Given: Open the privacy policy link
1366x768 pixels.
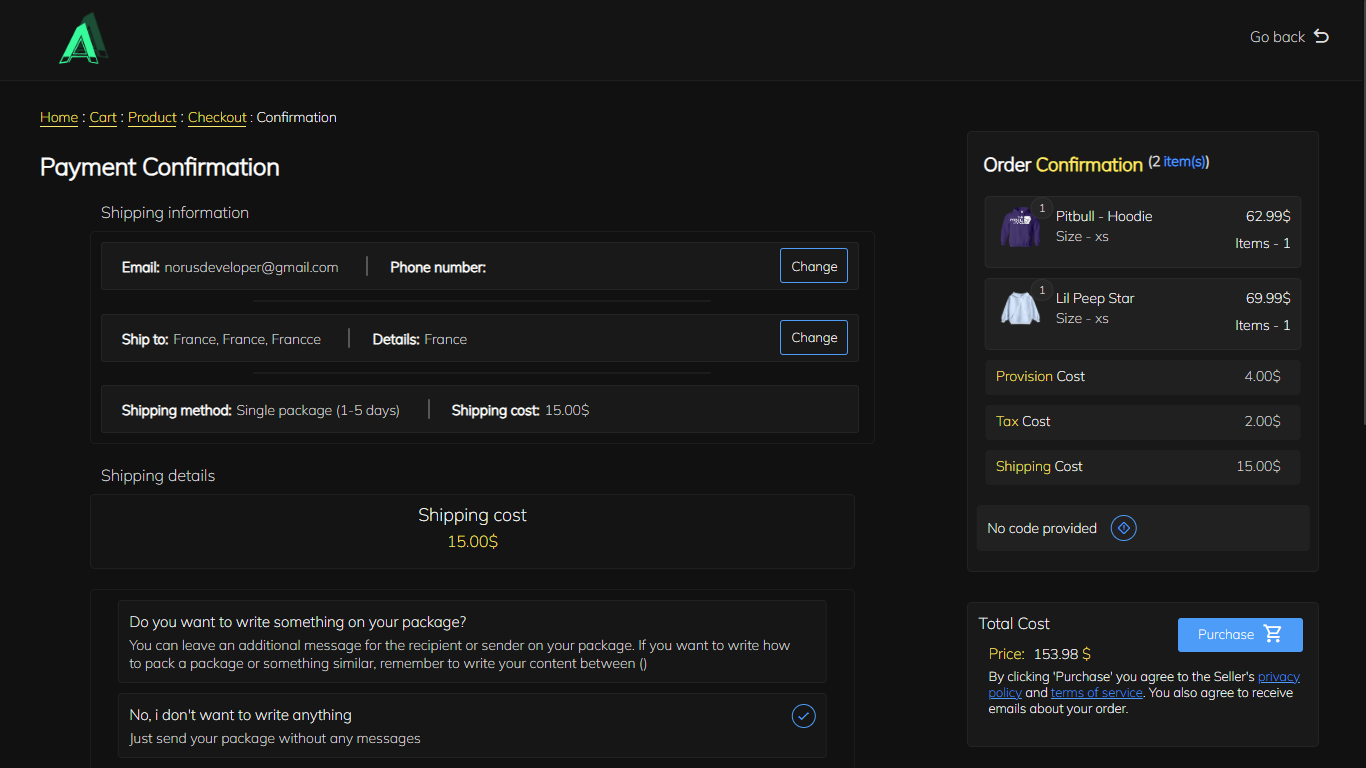Looking at the screenshot, I should point(1278,677).
